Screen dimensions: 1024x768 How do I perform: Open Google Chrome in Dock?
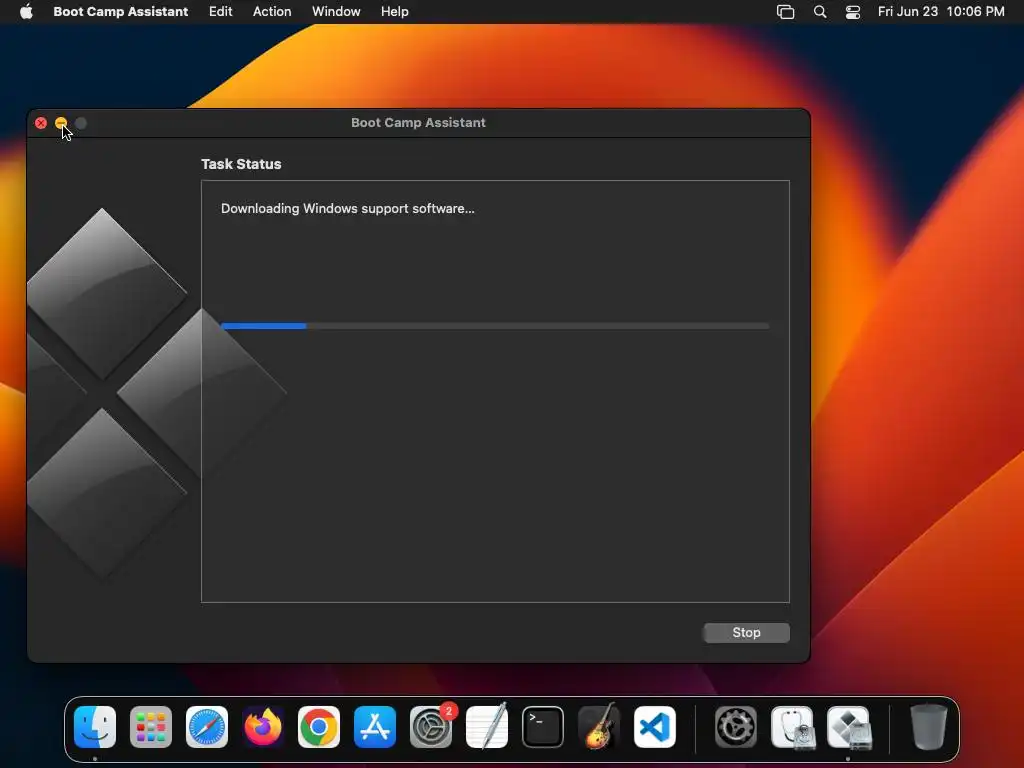pos(319,727)
